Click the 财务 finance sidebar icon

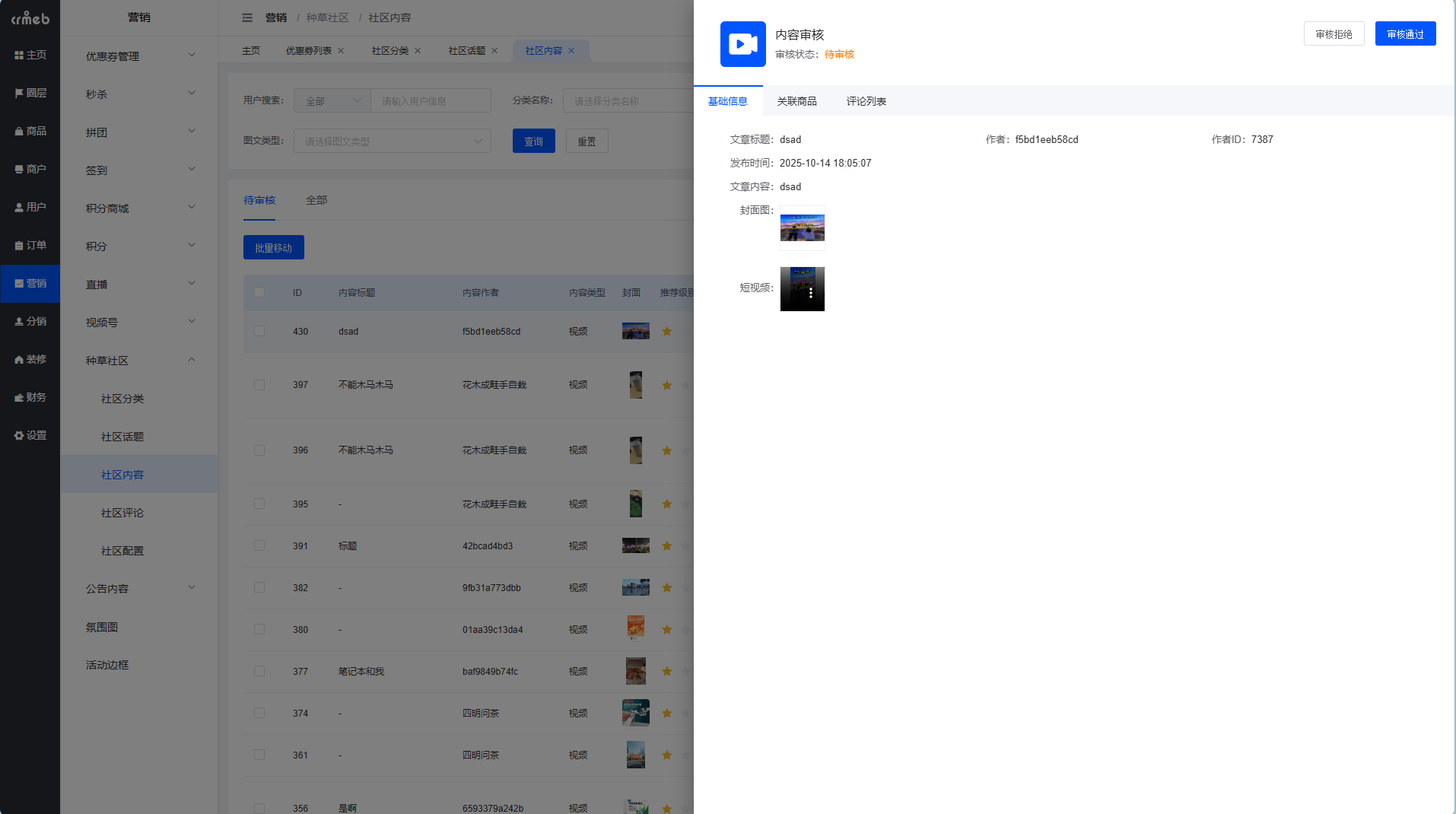coord(30,397)
